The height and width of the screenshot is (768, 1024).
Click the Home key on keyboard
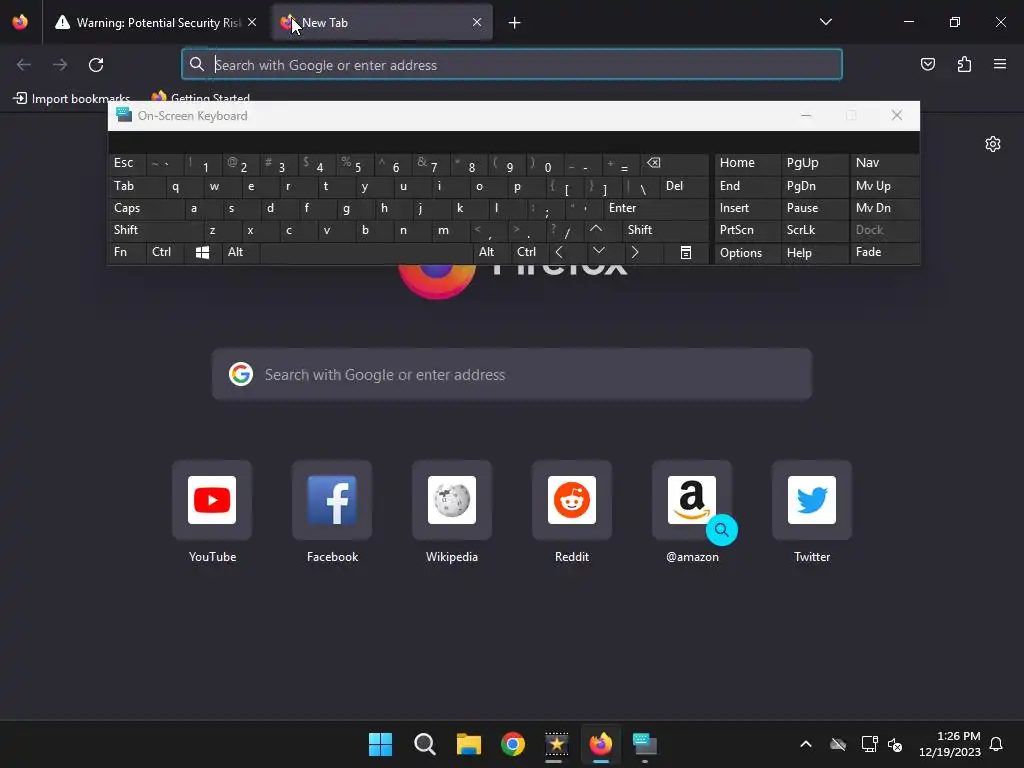[747, 163]
